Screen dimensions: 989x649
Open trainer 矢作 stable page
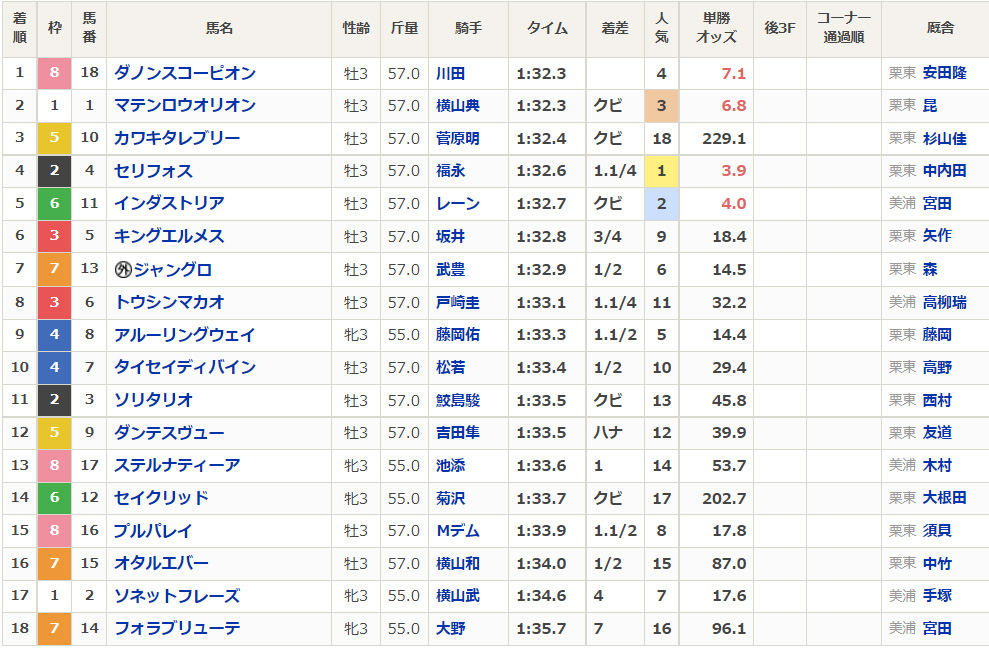[937, 236]
